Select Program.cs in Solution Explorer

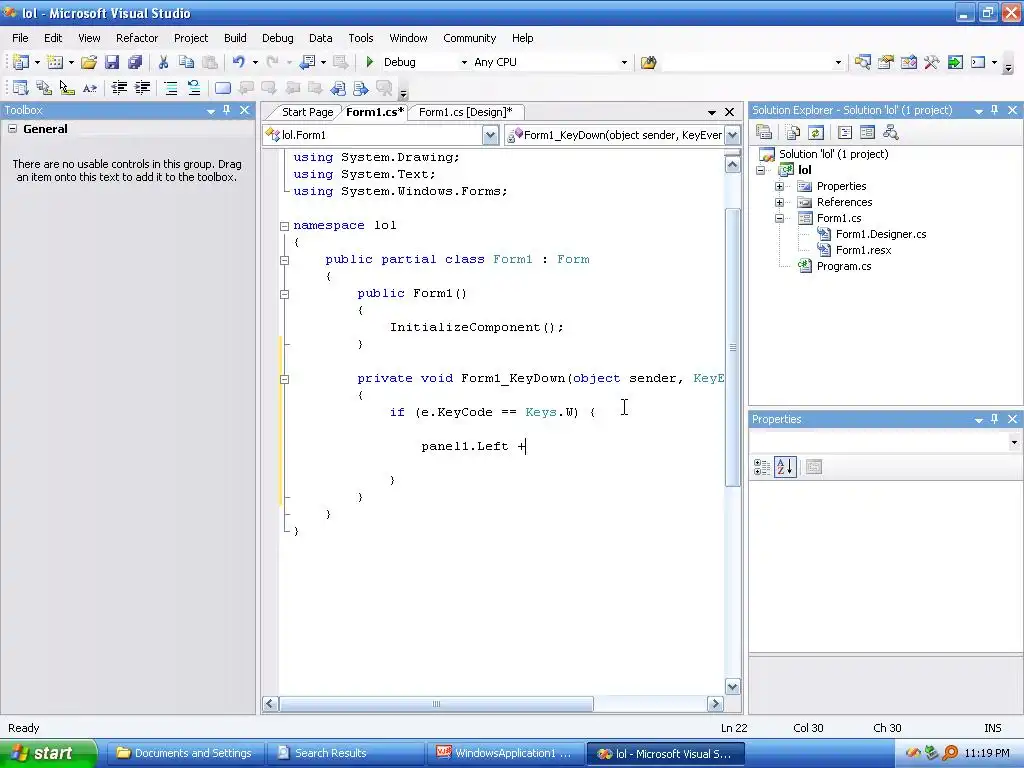tap(844, 266)
